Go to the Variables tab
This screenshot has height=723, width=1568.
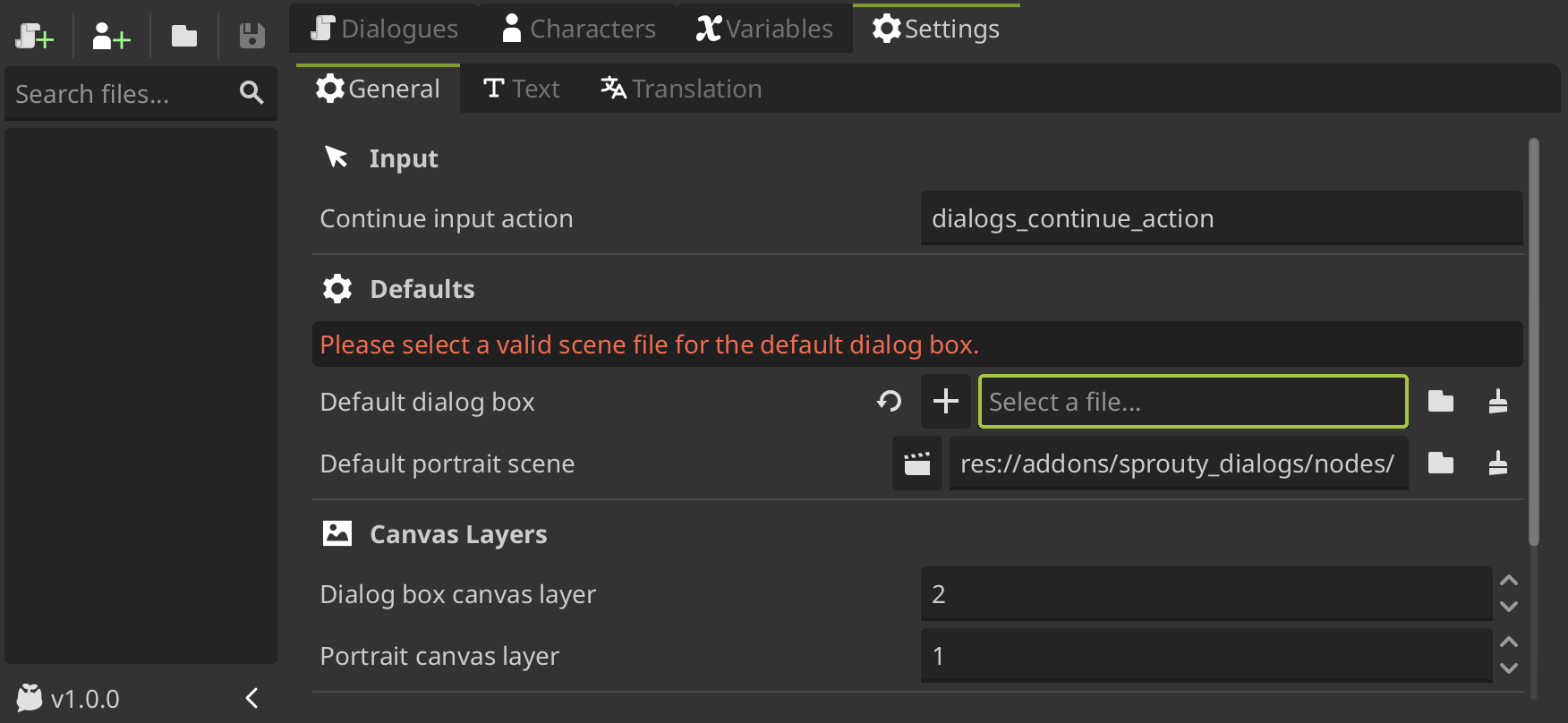coord(764,29)
